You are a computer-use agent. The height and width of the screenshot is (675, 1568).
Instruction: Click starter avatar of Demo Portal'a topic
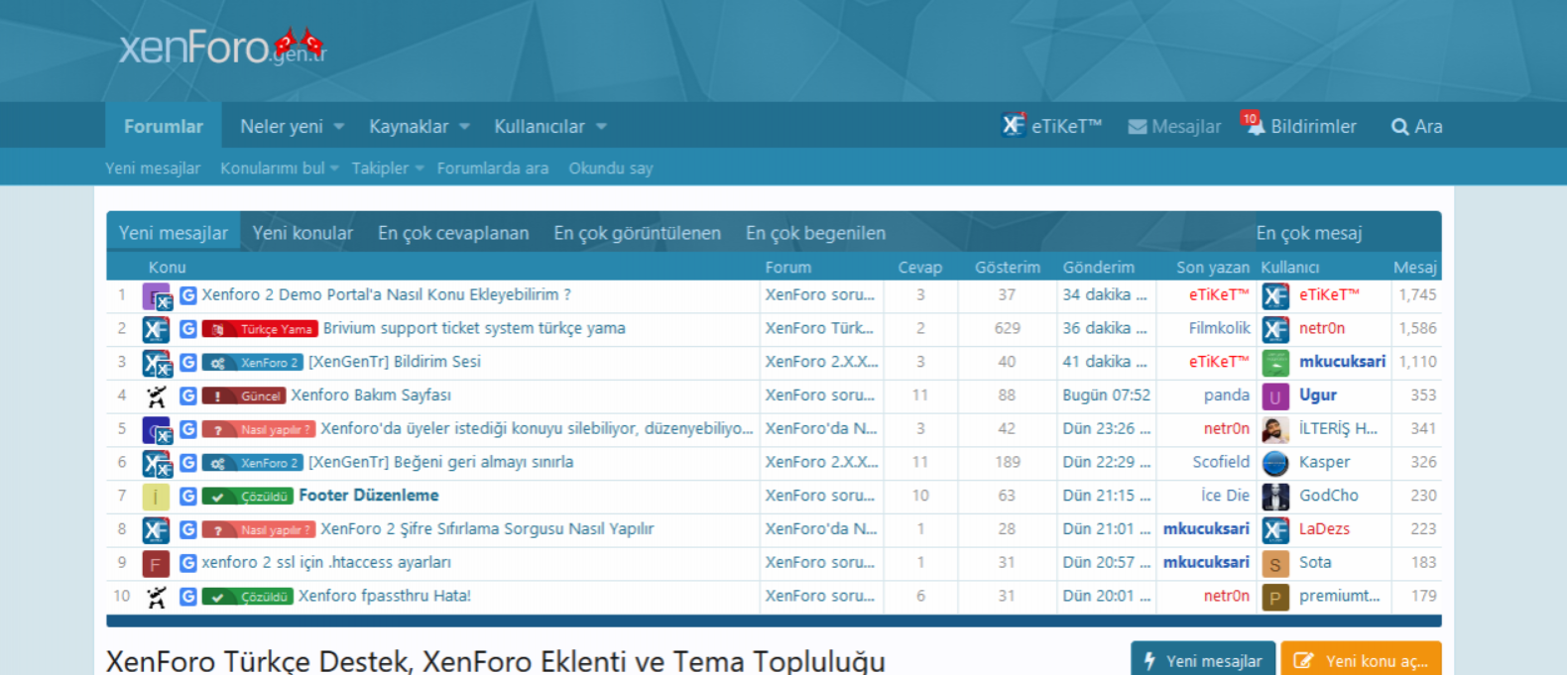[157, 295]
